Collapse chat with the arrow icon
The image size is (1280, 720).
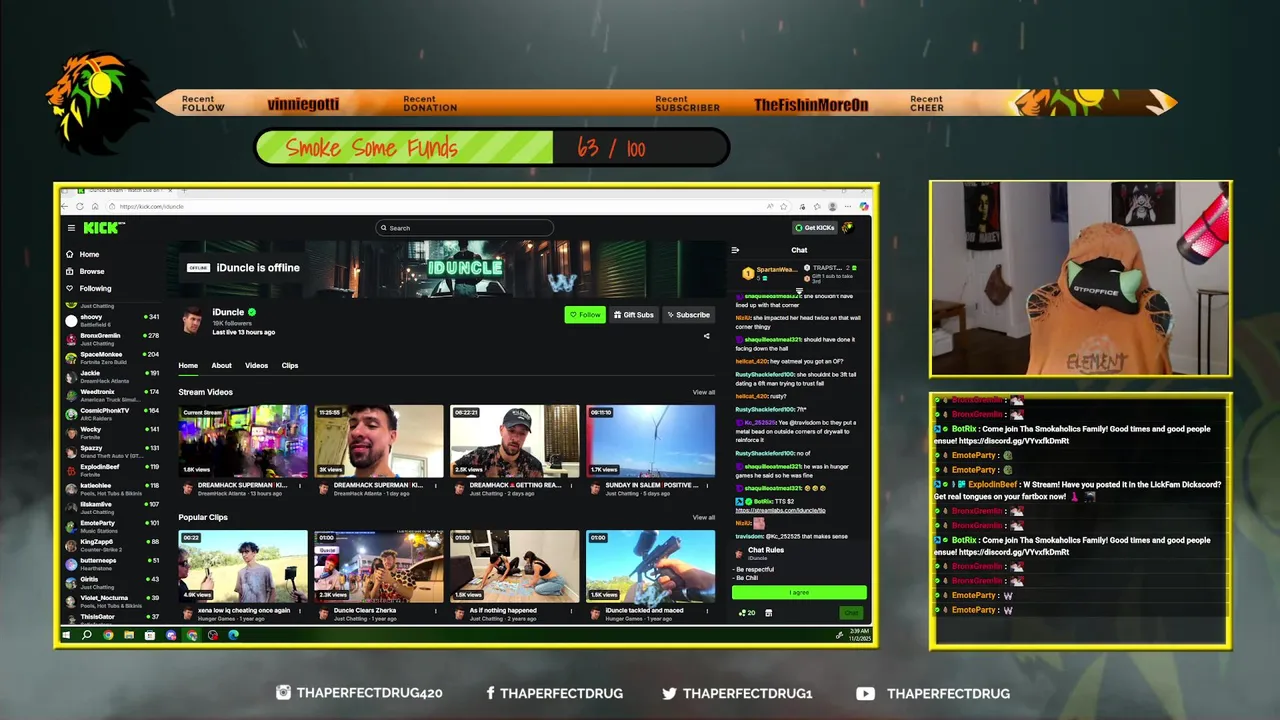(x=736, y=250)
